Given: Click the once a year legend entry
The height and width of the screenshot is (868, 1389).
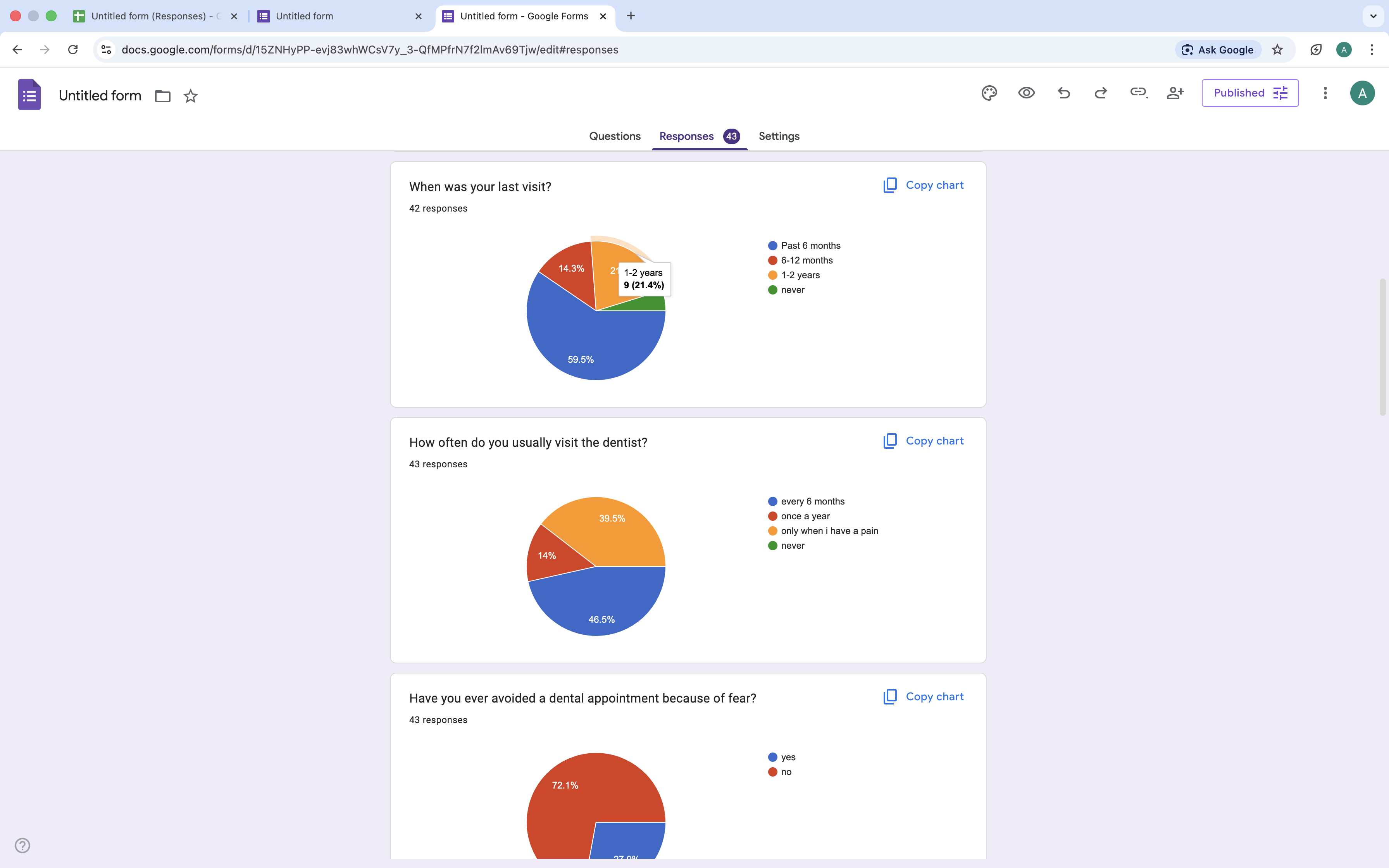Looking at the screenshot, I should point(799,516).
